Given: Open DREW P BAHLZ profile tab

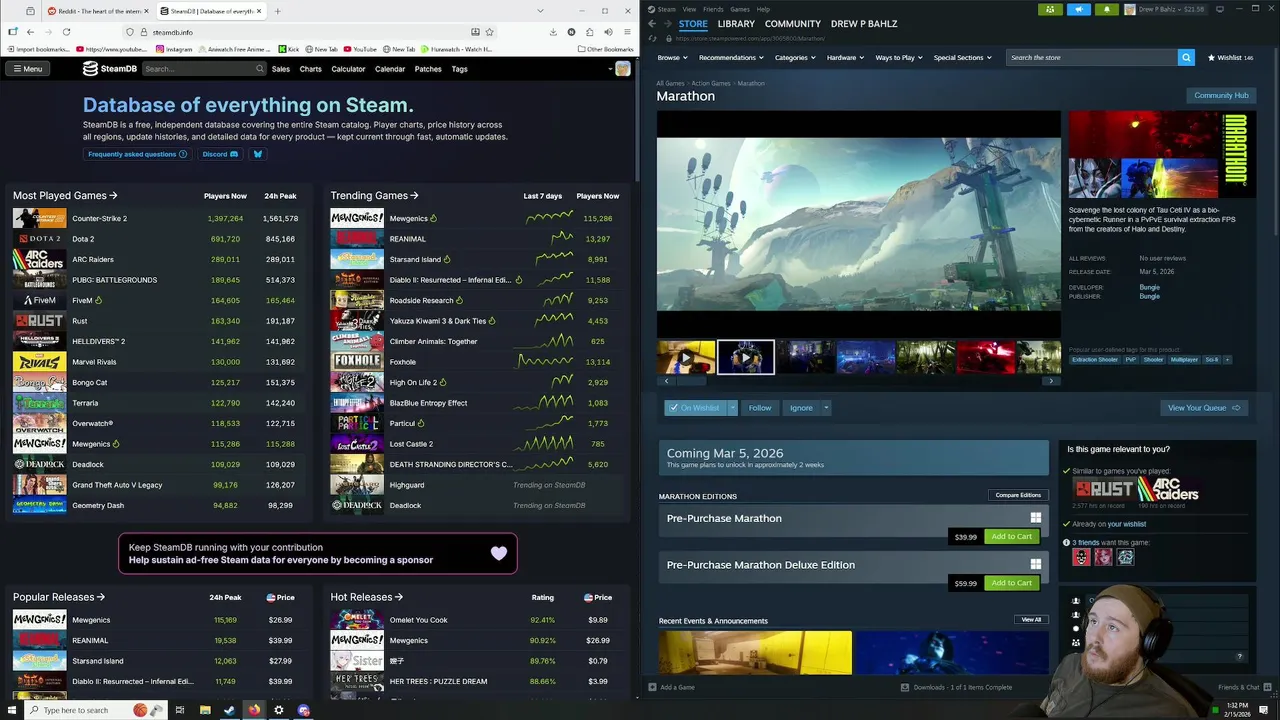Looking at the screenshot, I should point(864,24).
